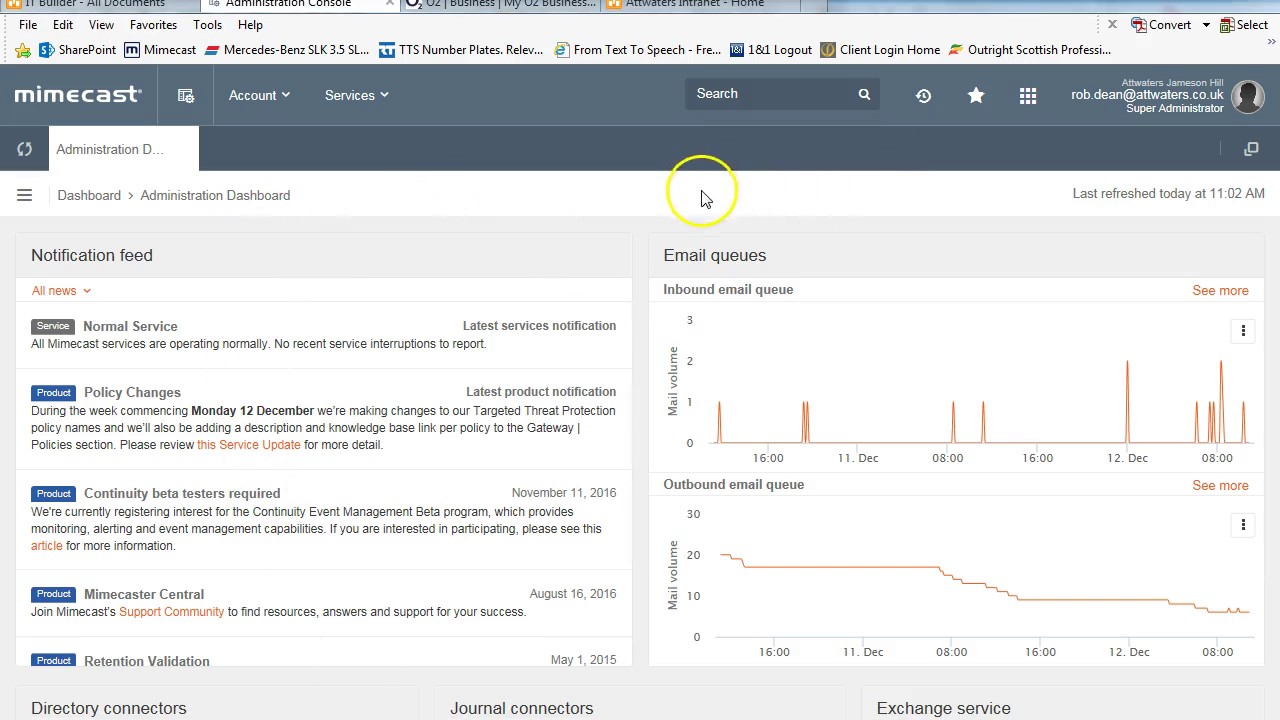Image resolution: width=1280 pixels, height=720 pixels.
Task: Open the TTS Number Plates bookmark
Action: pos(461,50)
